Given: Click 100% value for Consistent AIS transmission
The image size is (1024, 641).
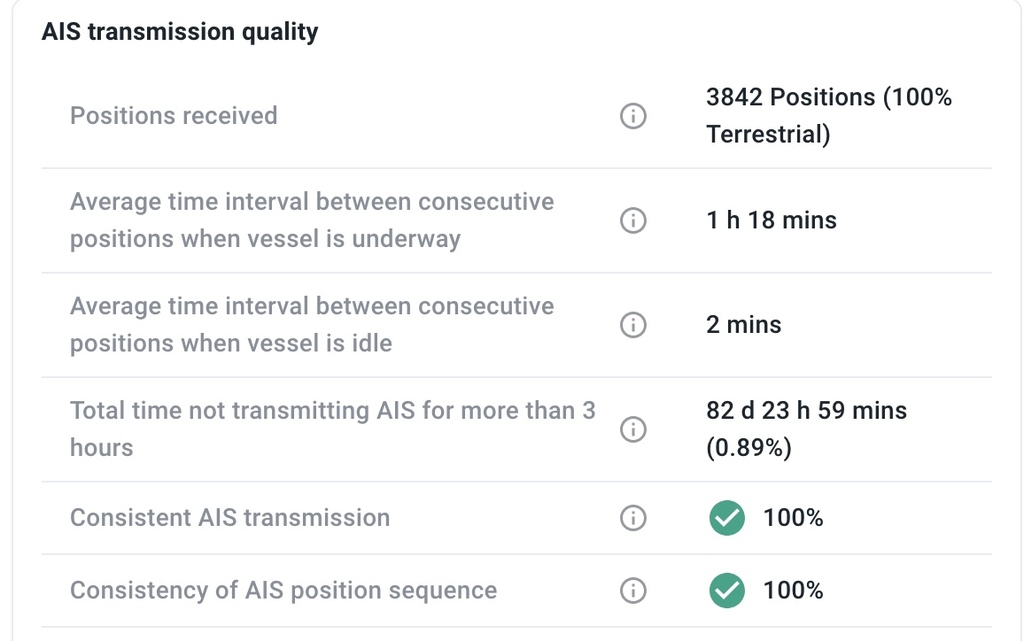Looking at the screenshot, I should 793,518.
